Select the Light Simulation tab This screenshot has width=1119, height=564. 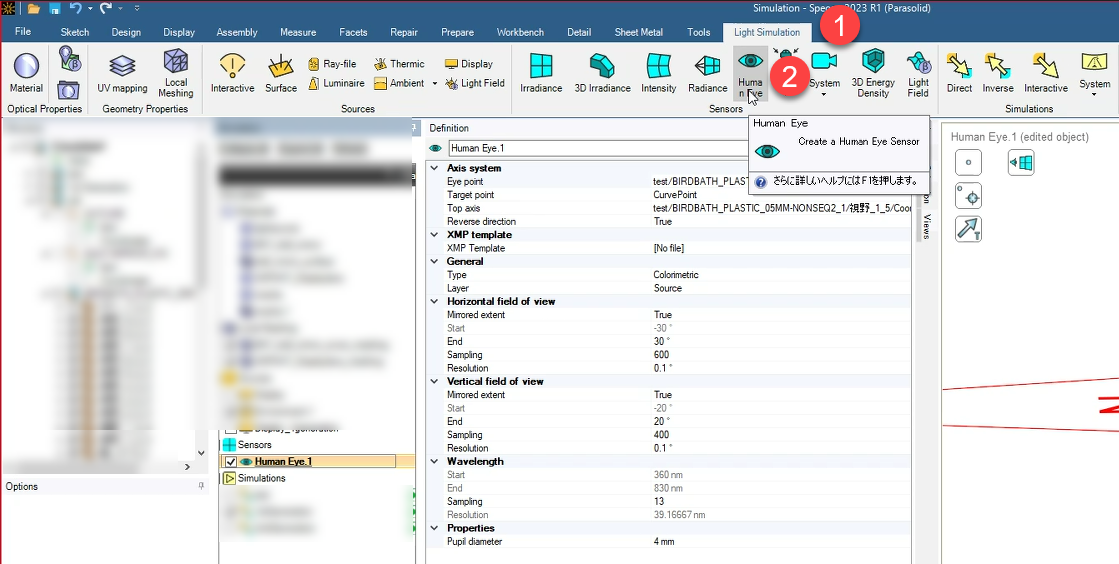point(767,32)
